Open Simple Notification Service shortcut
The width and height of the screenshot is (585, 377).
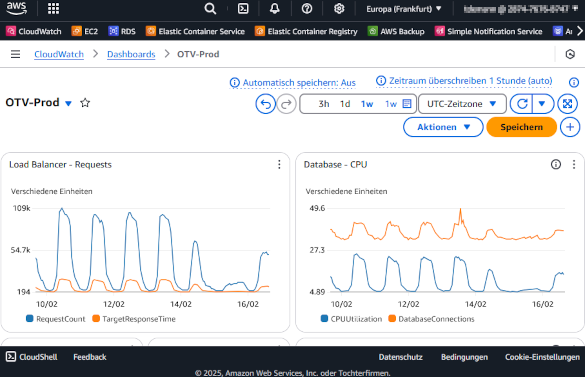click(x=488, y=31)
